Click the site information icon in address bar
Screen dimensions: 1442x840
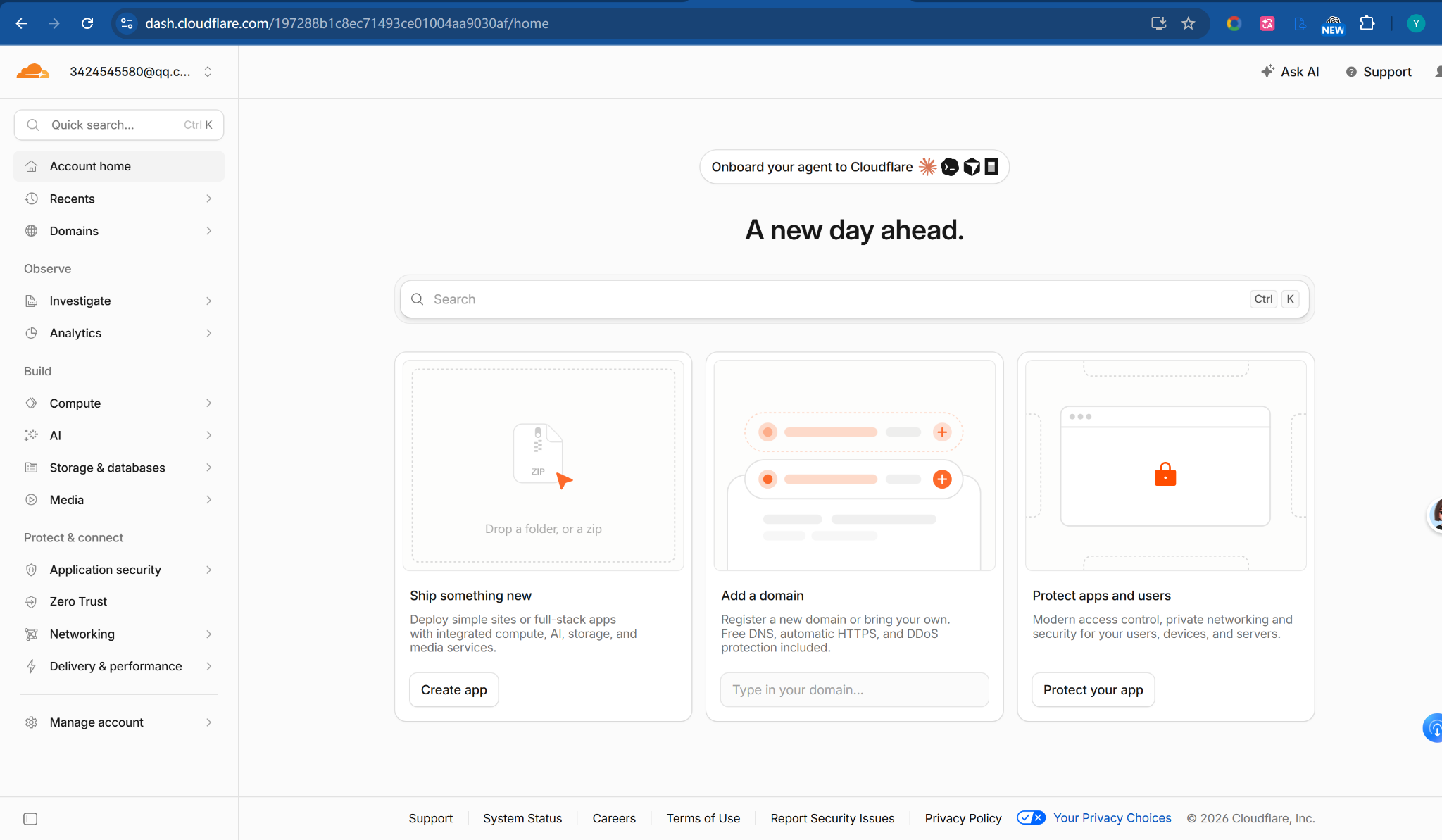click(127, 23)
